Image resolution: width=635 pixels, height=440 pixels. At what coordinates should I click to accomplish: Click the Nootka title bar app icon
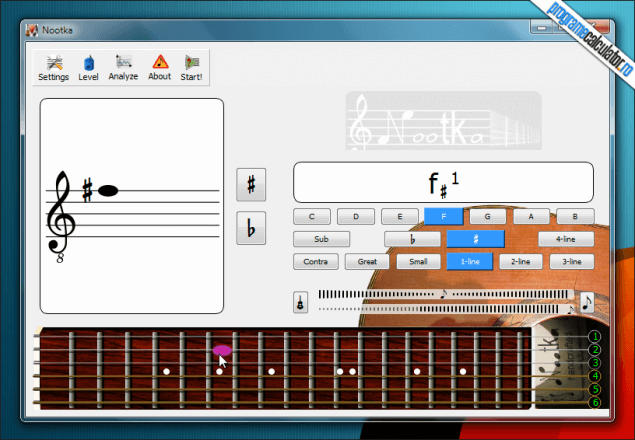(x=32, y=30)
